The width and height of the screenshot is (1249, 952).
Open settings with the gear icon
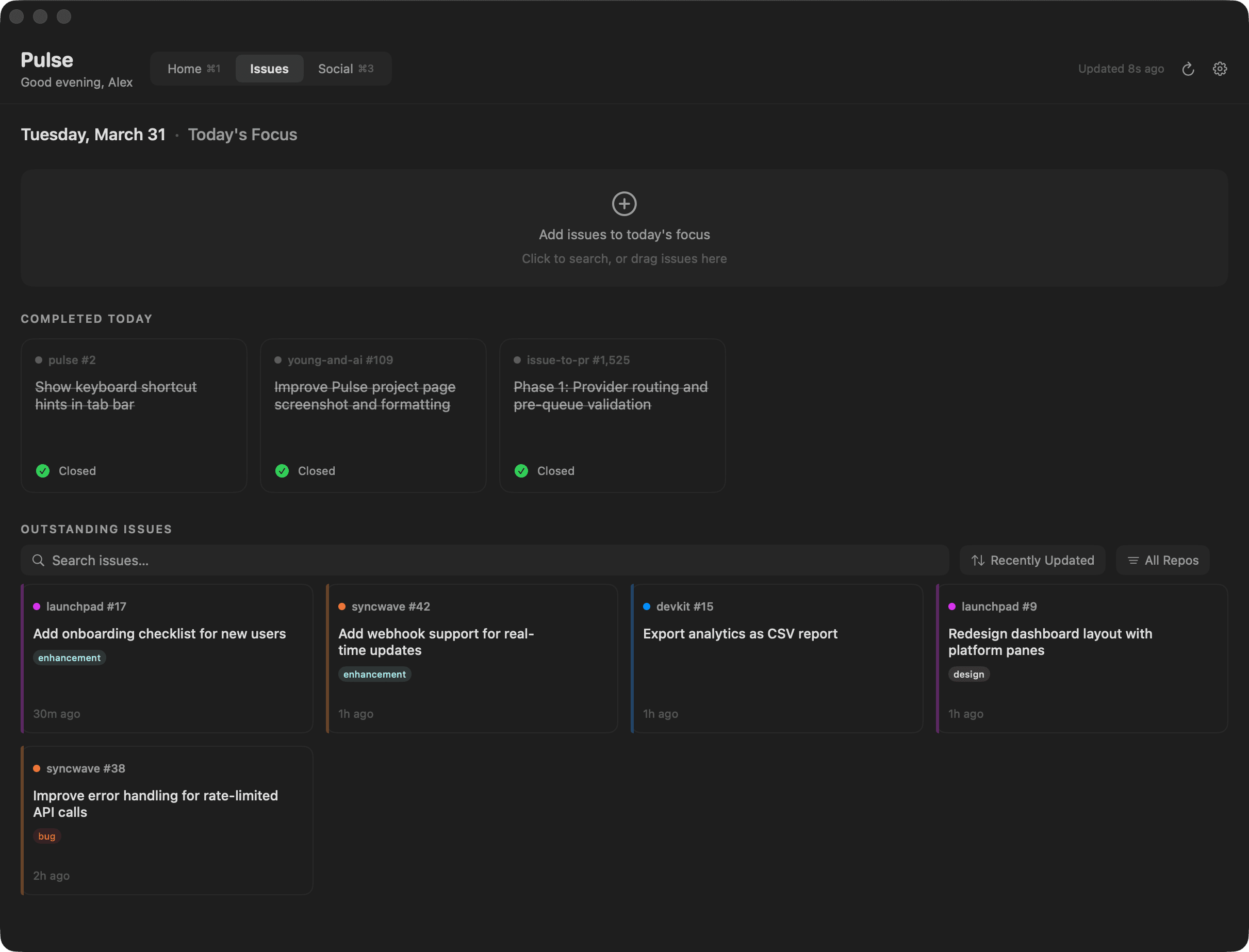[x=1220, y=69]
